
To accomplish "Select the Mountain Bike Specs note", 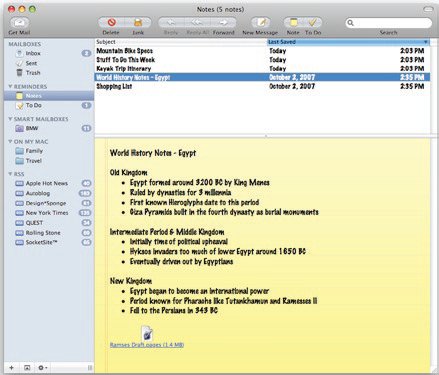I will click(x=262, y=51).
